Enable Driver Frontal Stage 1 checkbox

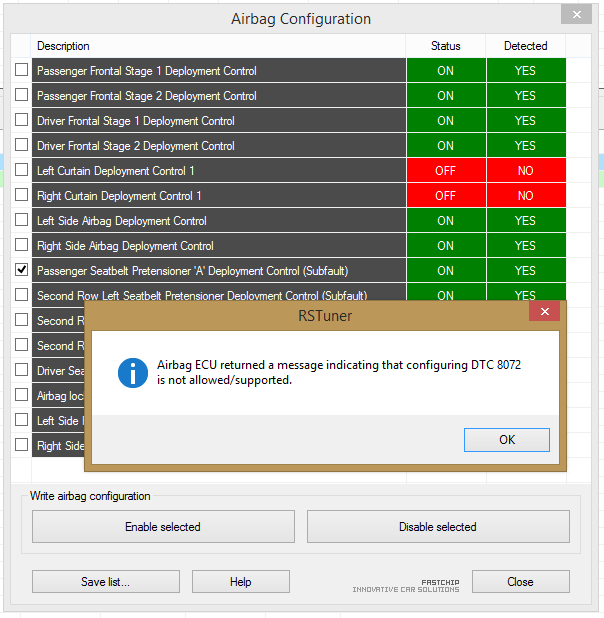click(22, 120)
